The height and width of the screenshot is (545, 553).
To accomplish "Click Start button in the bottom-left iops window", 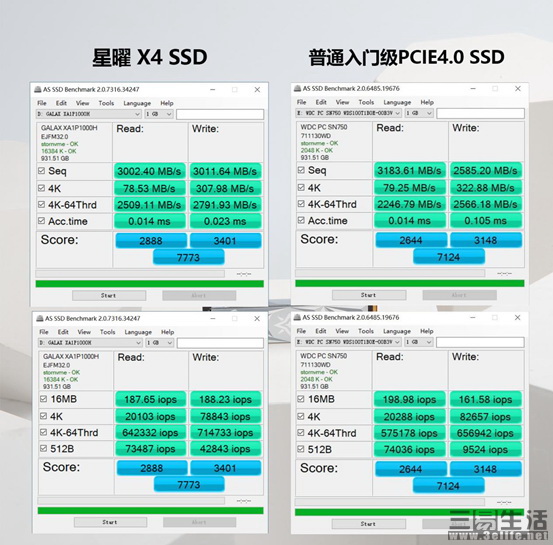I will click(x=110, y=522).
